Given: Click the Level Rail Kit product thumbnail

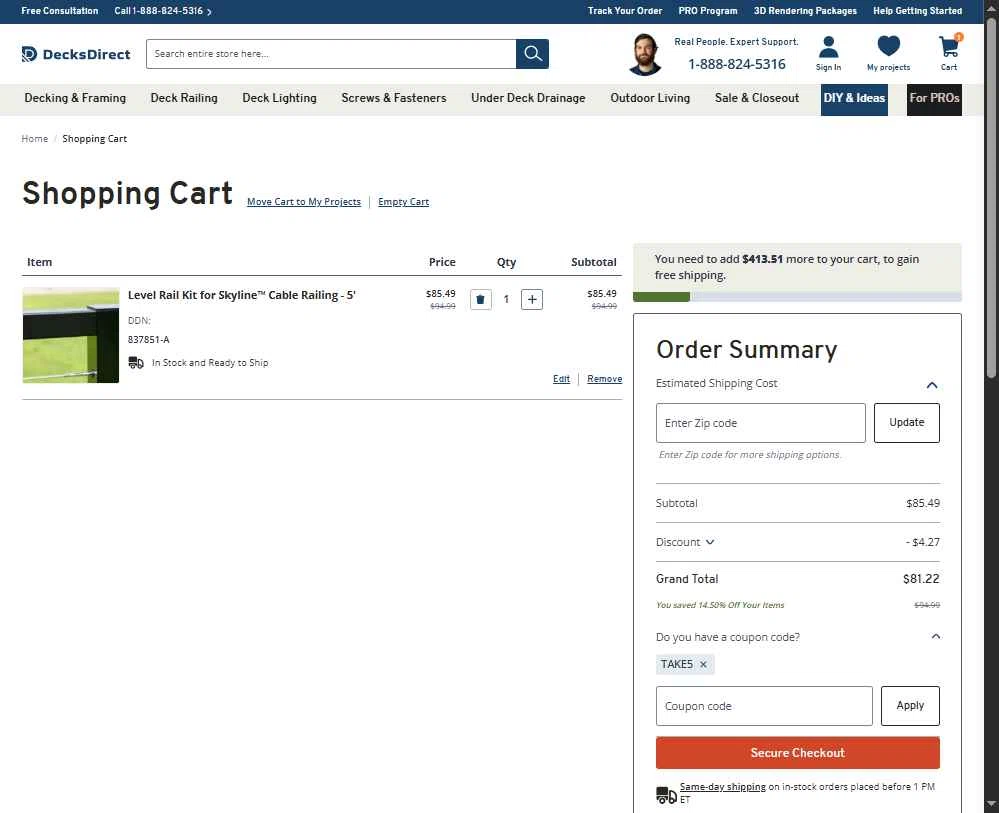Looking at the screenshot, I should coord(71,335).
